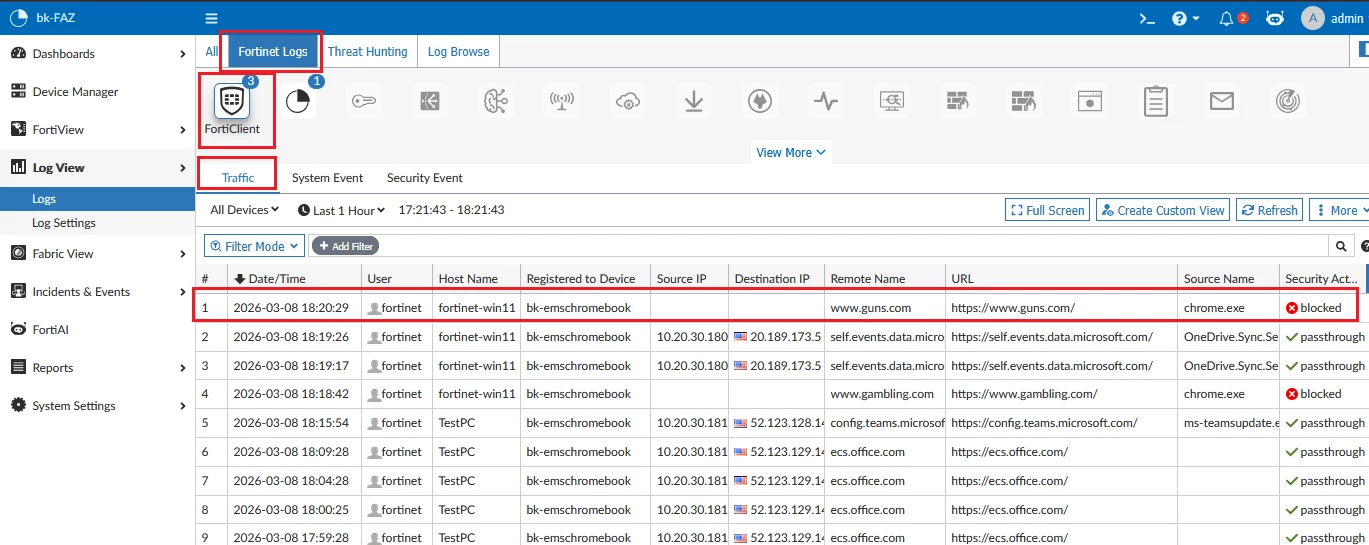Click the ms-teamsupdate source name cell
The width and height of the screenshot is (1369, 545).
coord(1229,423)
